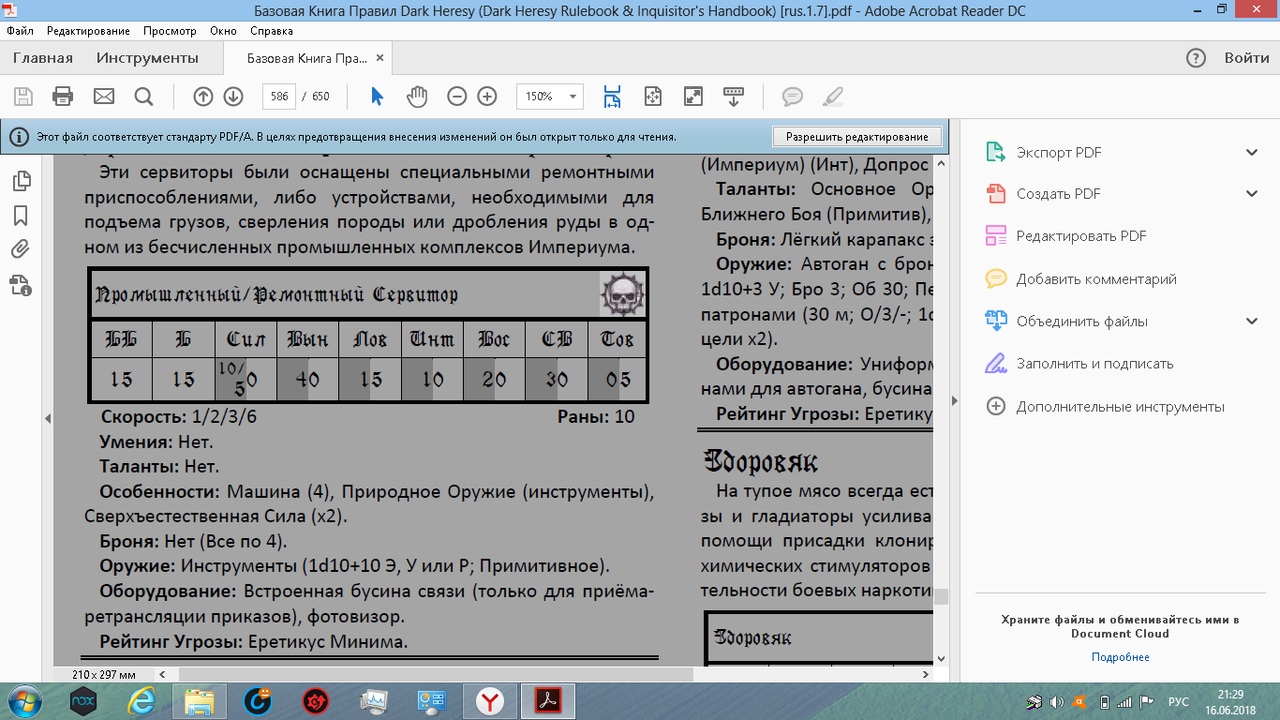Image resolution: width=1280 pixels, height=720 pixels.
Task: Collapse right tools pane arrow
Action: [x=954, y=401]
